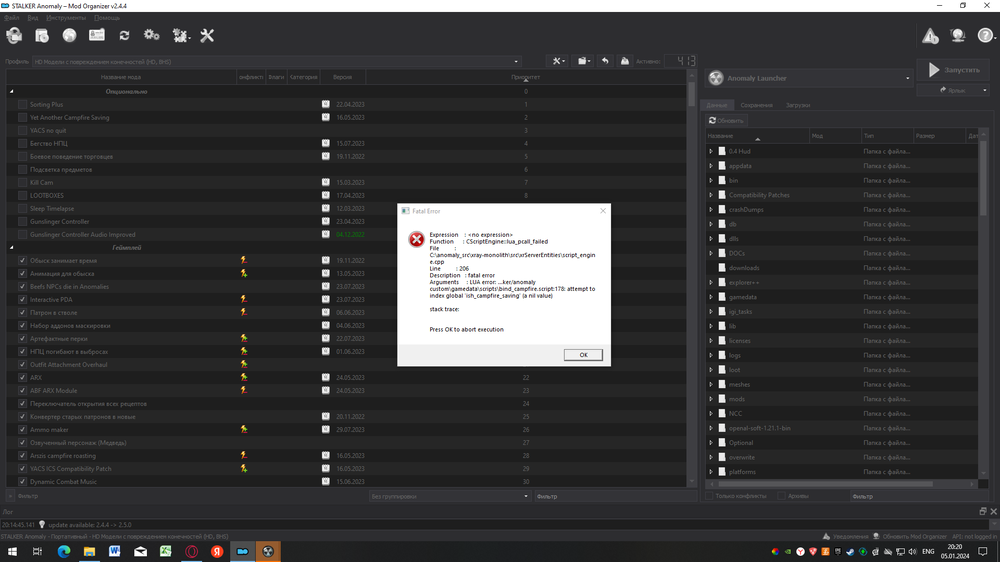This screenshot has width=1000, height=562.
Task: Uncheck Arszis campfire roasting mod
Action: 22,455
